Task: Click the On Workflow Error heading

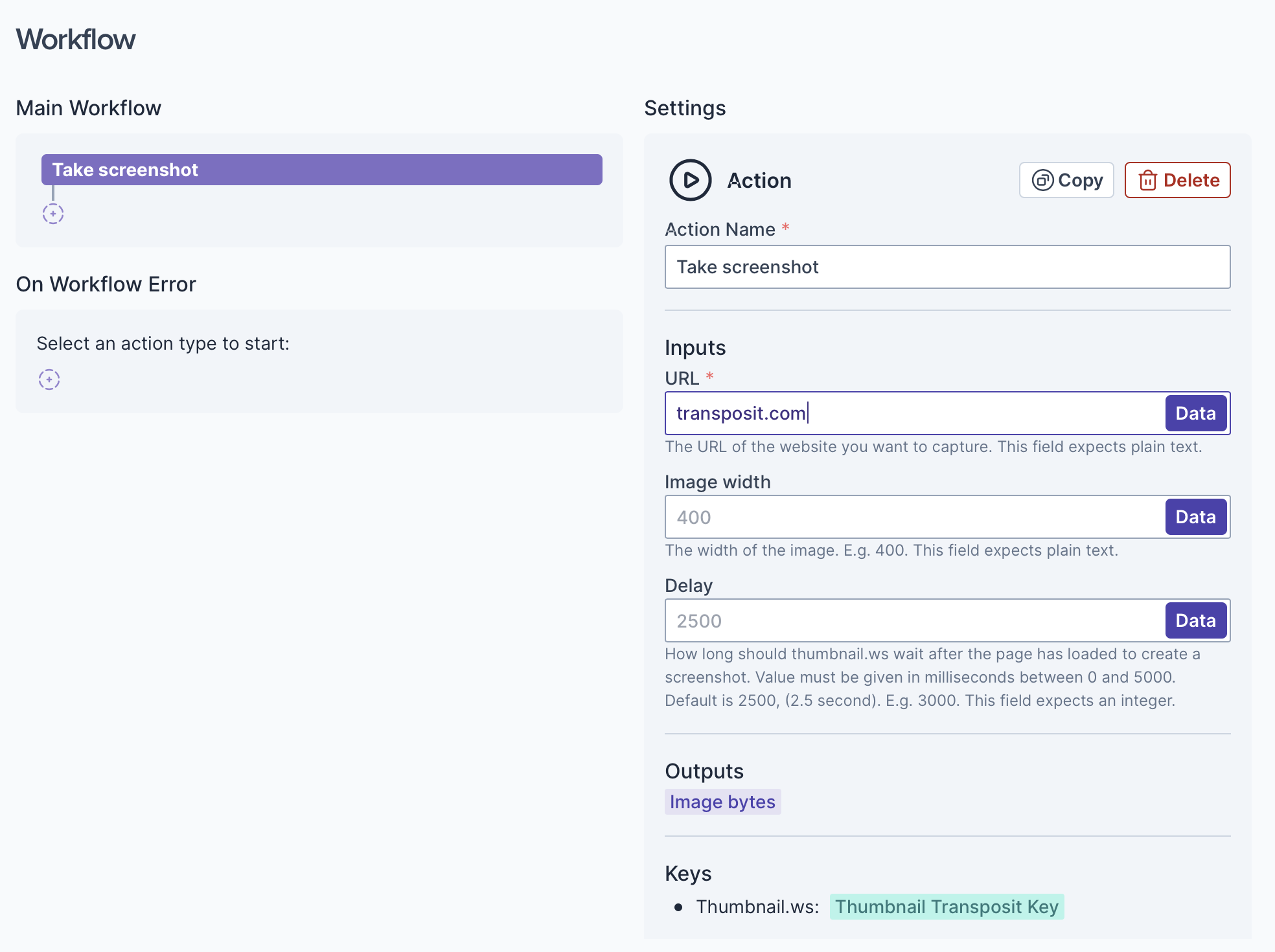Action: click(x=106, y=284)
